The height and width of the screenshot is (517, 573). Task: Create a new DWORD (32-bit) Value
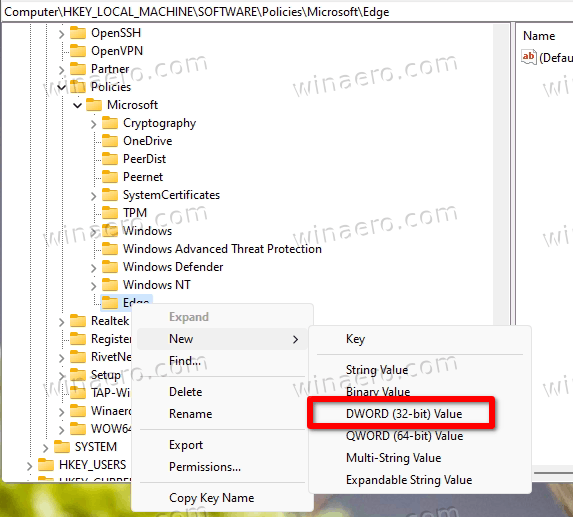pyautogui.click(x=420, y=414)
